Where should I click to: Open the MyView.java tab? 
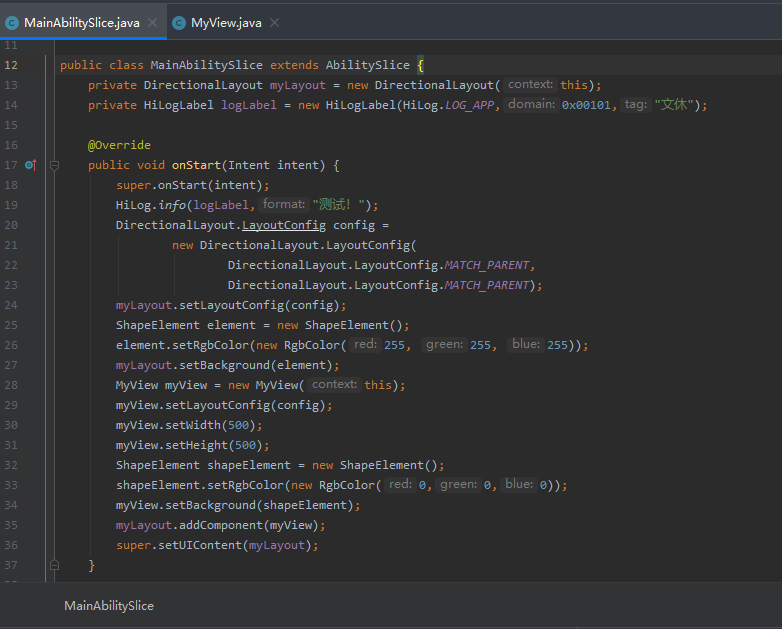pyautogui.click(x=226, y=23)
